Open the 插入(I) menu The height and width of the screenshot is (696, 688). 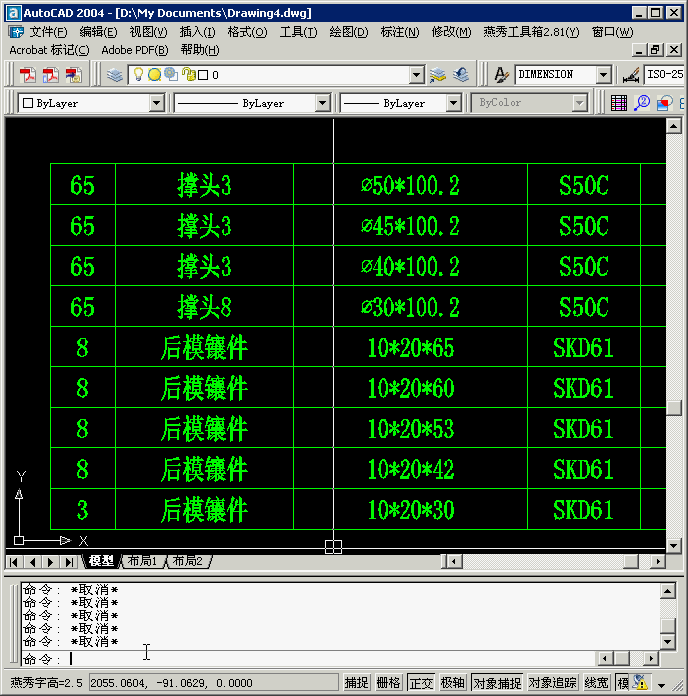tap(198, 32)
